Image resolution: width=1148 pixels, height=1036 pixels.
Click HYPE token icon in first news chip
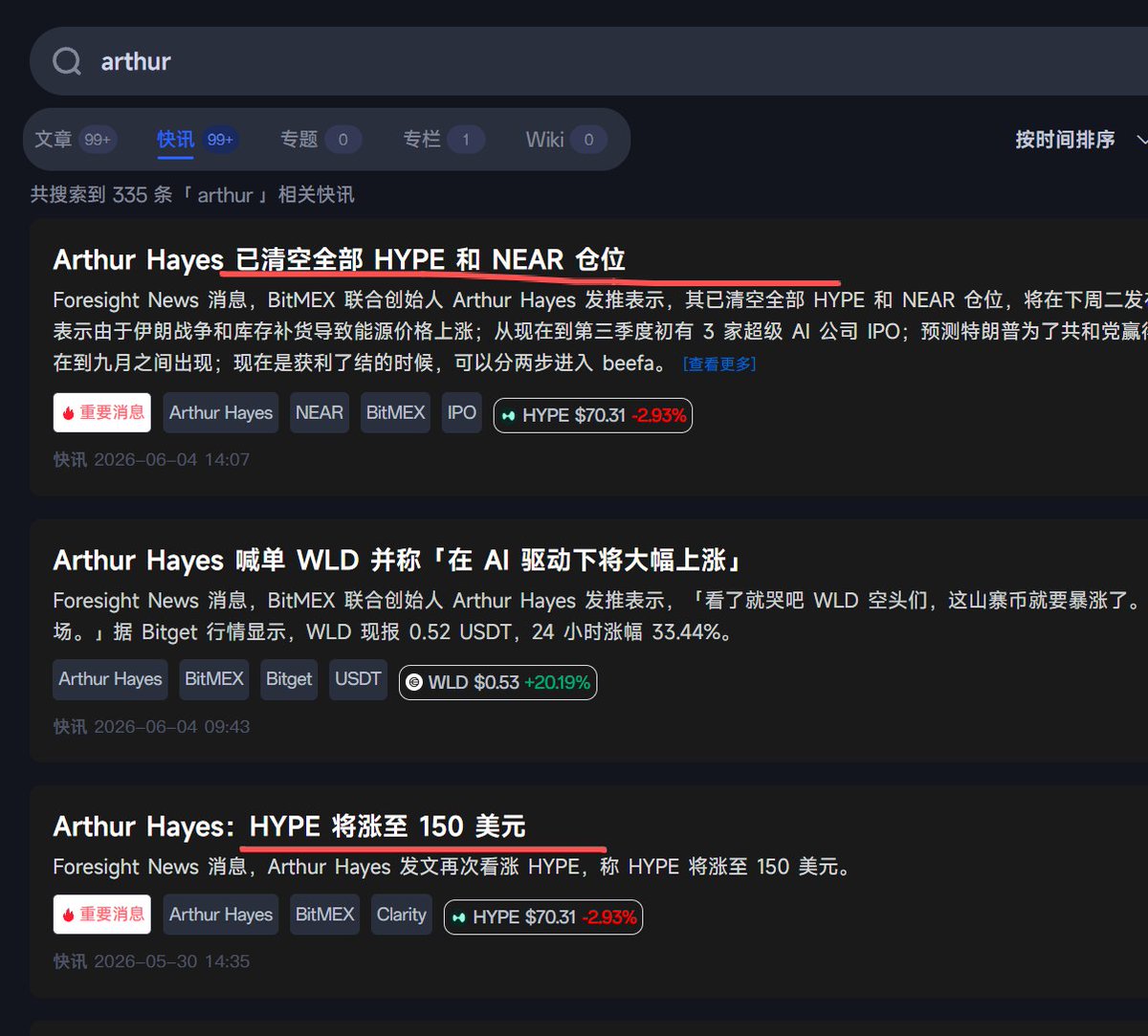point(509,416)
